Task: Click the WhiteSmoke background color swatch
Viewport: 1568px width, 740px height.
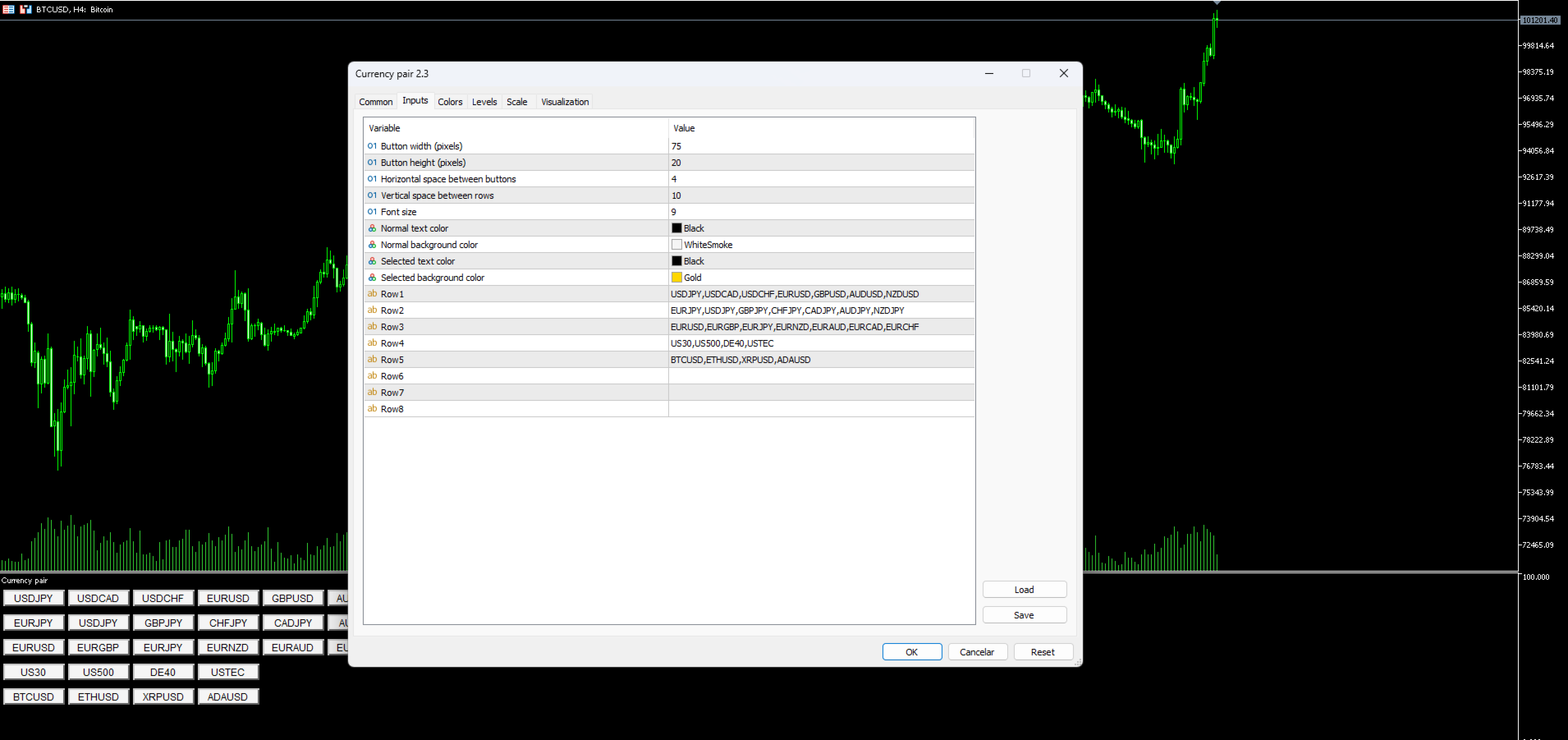Action: 677,245
